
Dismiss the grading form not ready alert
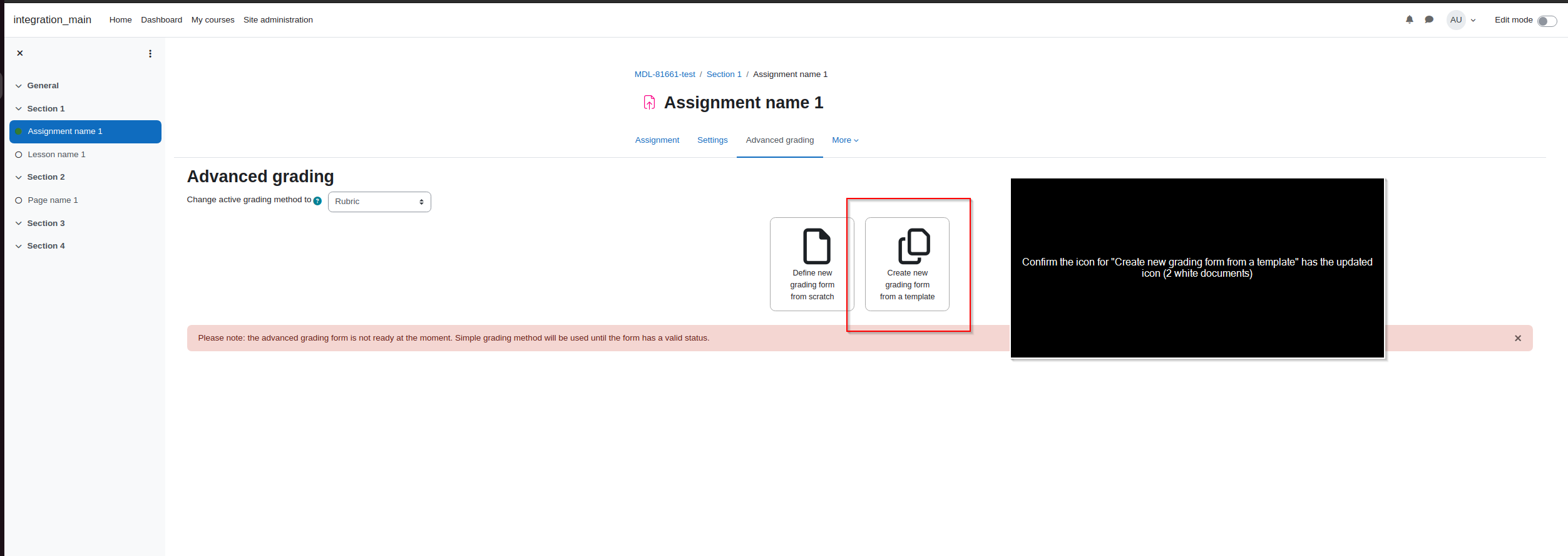tap(1518, 338)
